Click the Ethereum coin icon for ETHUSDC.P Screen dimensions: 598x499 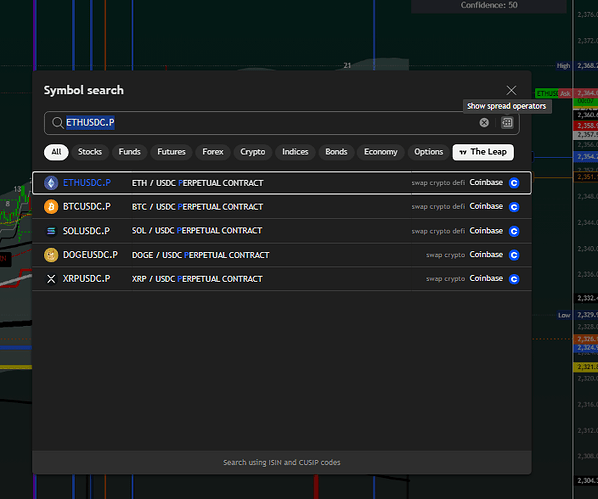coord(51,183)
